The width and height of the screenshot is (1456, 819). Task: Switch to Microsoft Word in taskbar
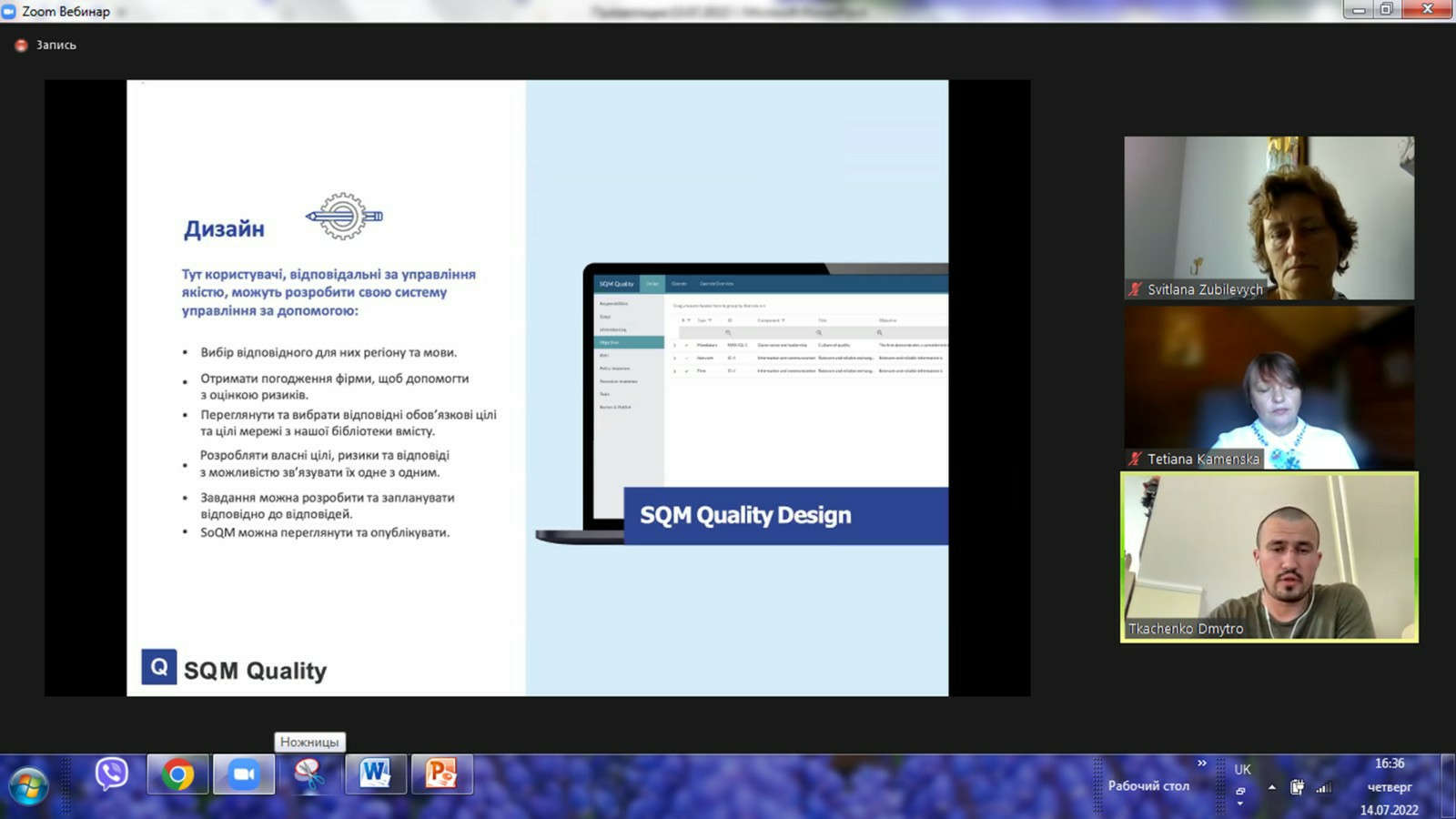point(375,774)
